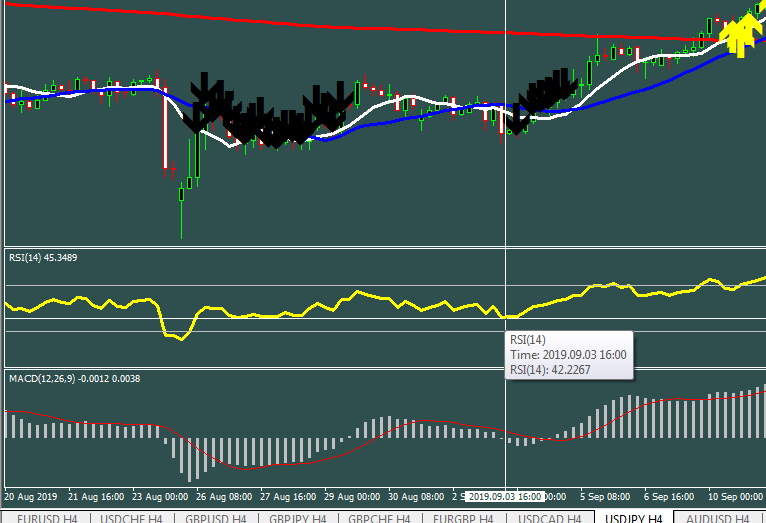Click the yellow RSI line at its lowest dip
This screenshot has height=523, width=766.
coord(178,338)
